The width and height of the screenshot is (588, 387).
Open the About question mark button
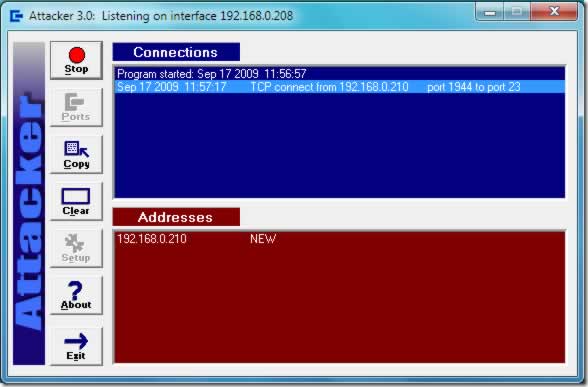pyautogui.click(x=76, y=296)
